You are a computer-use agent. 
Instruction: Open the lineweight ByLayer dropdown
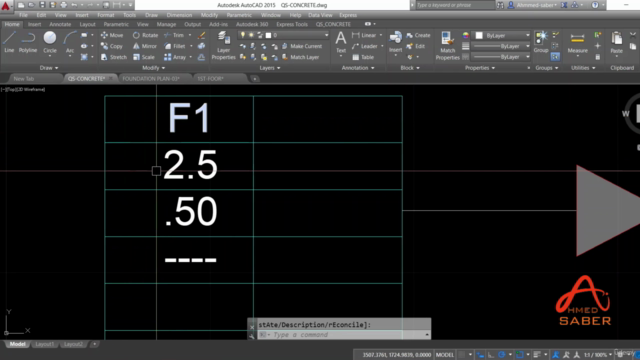pyautogui.click(x=501, y=46)
